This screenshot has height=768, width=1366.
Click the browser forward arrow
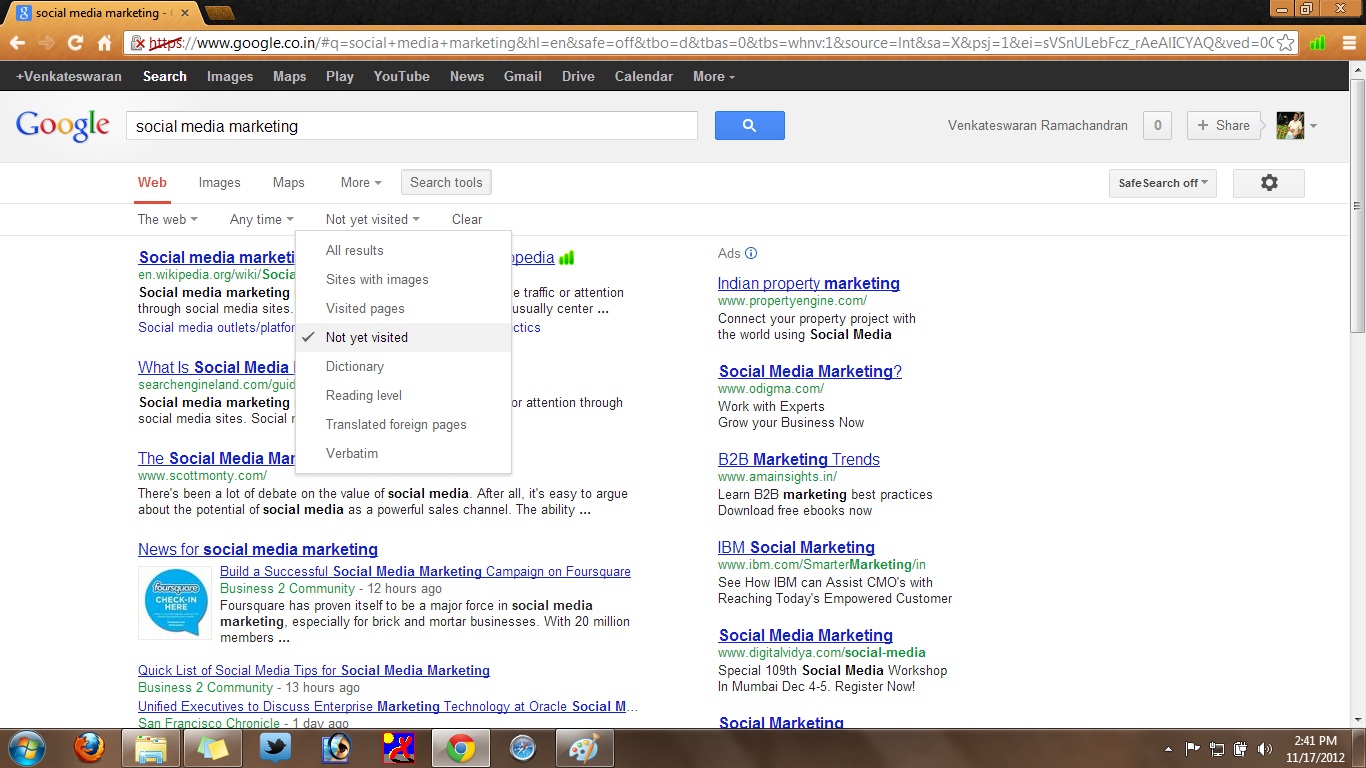click(46, 43)
